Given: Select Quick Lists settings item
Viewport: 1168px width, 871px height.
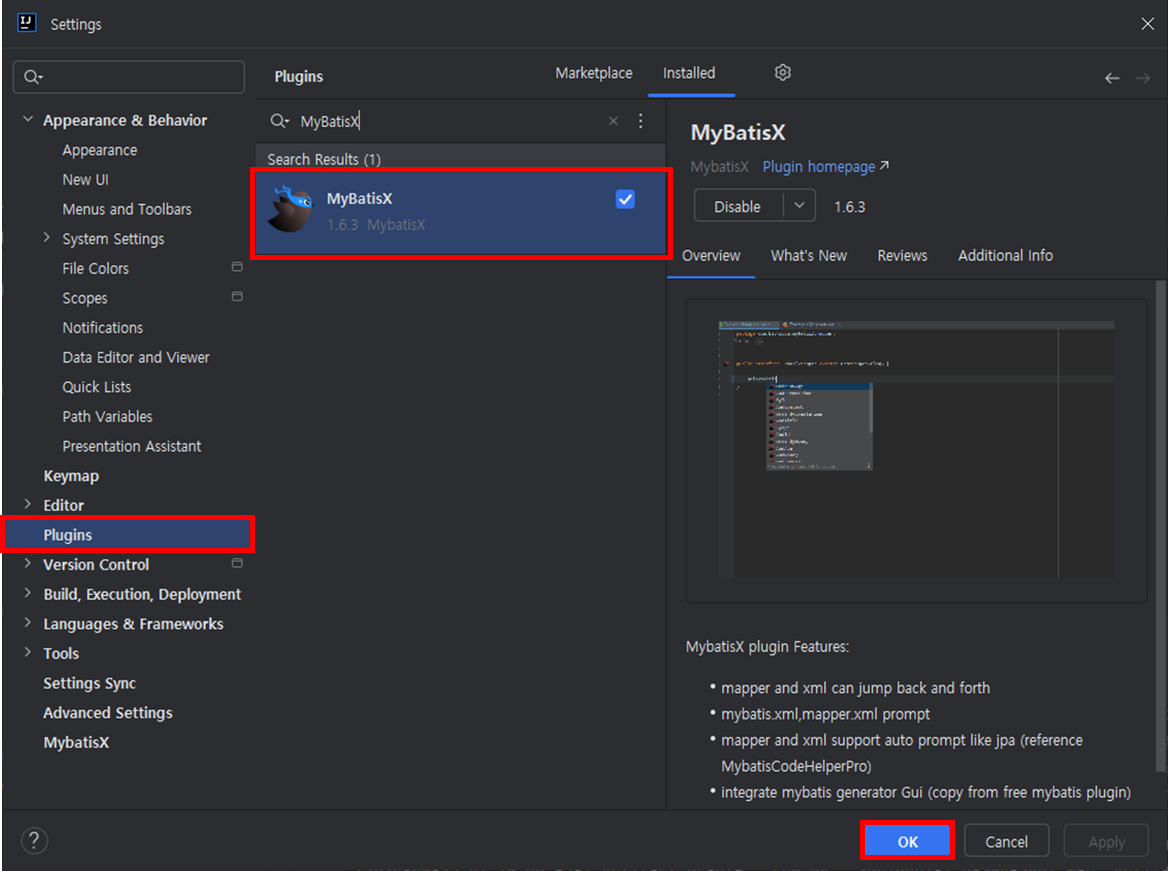Looking at the screenshot, I should point(97,387).
